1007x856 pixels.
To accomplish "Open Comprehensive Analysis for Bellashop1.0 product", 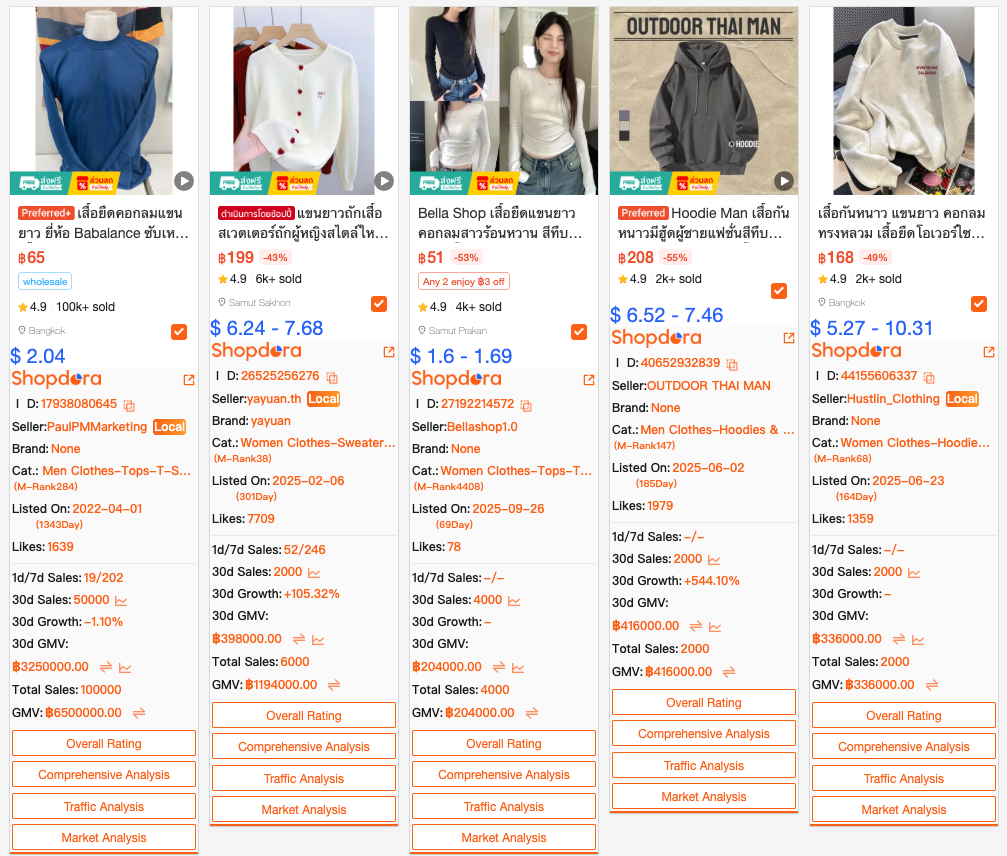I will (x=504, y=774).
